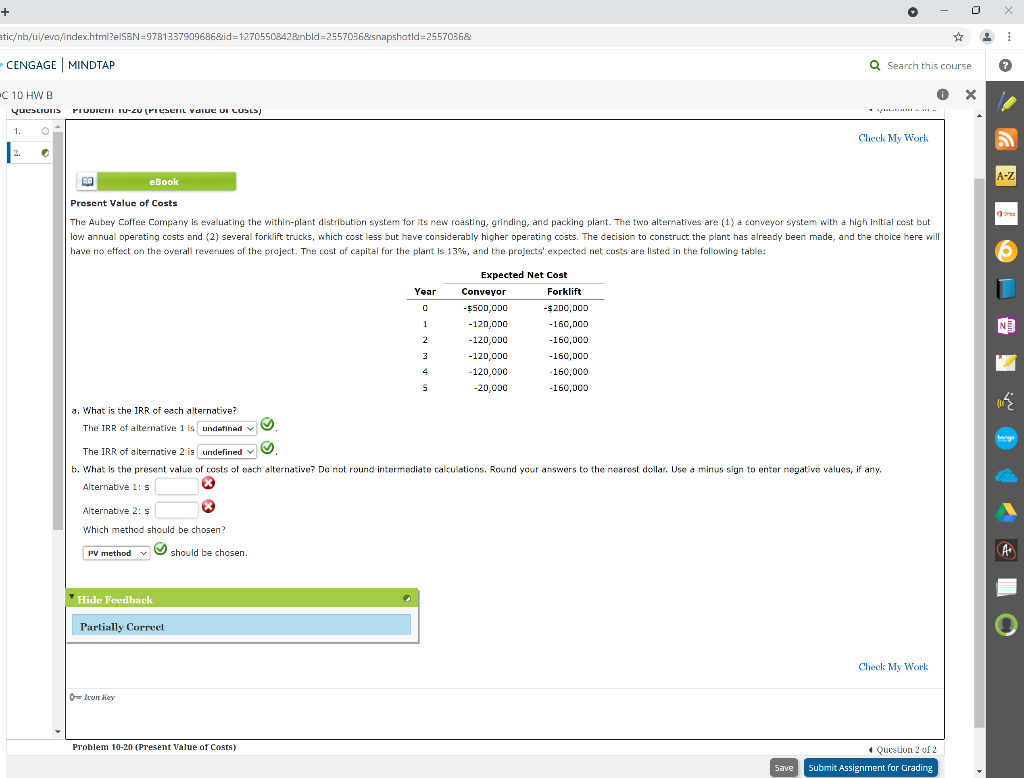This screenshot has height=778, width=1024.
Task: Click the info icon beside close
Action: click(x=942, y=95)
